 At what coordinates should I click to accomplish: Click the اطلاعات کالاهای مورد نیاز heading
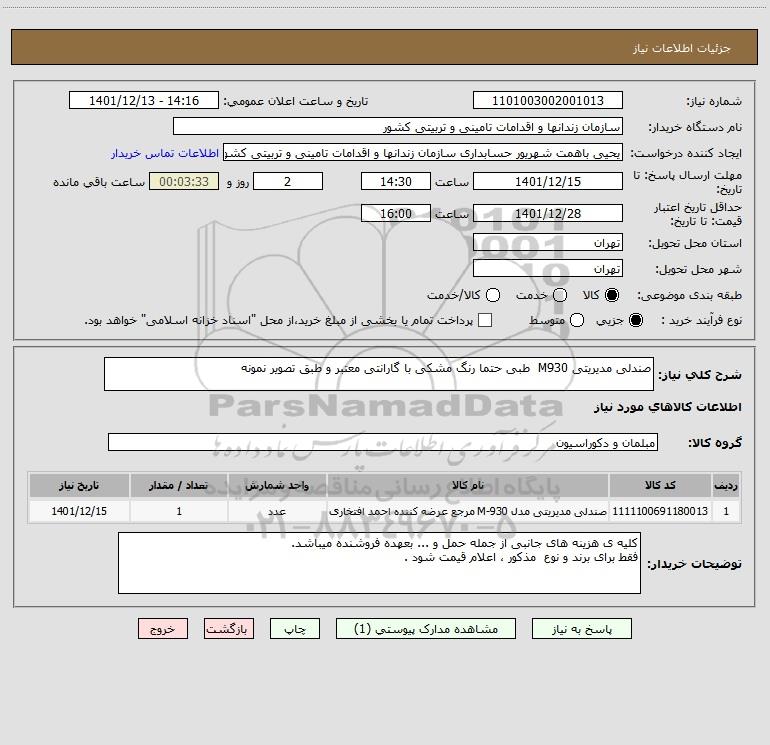[x=668, y=407]
